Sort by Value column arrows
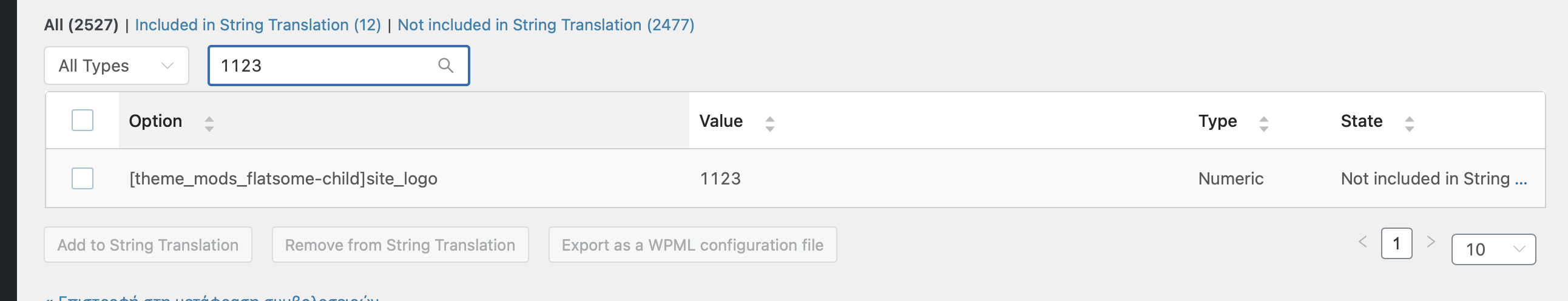Screen dimensions: 1568x301 click(769, 124)
